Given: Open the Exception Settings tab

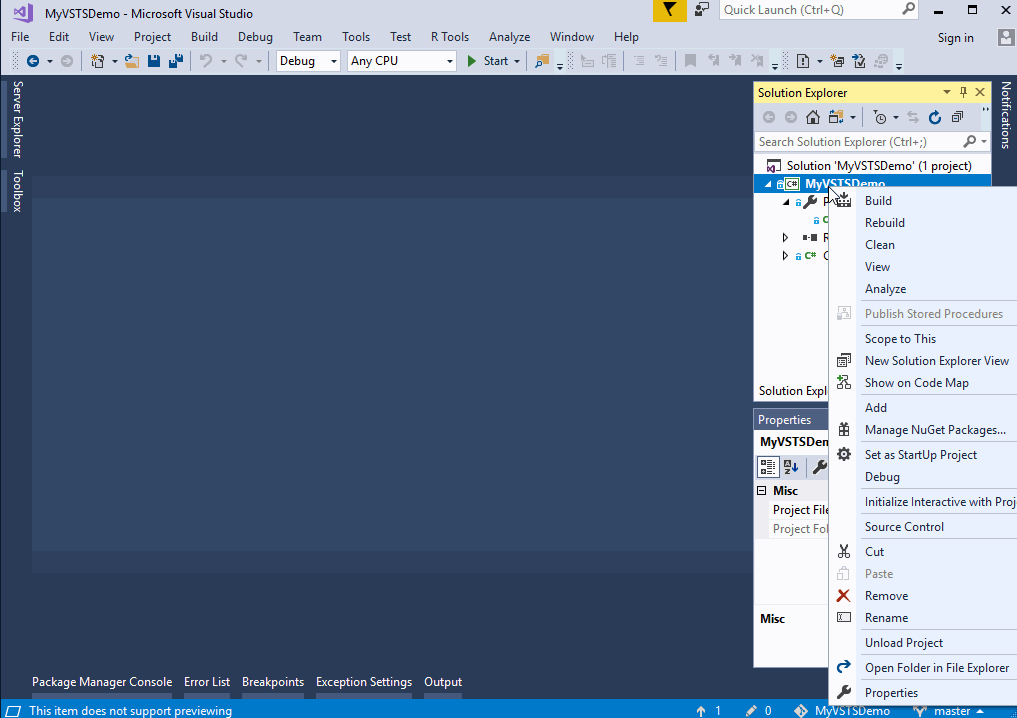Looking at the screenshot, I should pyautogui.click(x=364, y=682).
